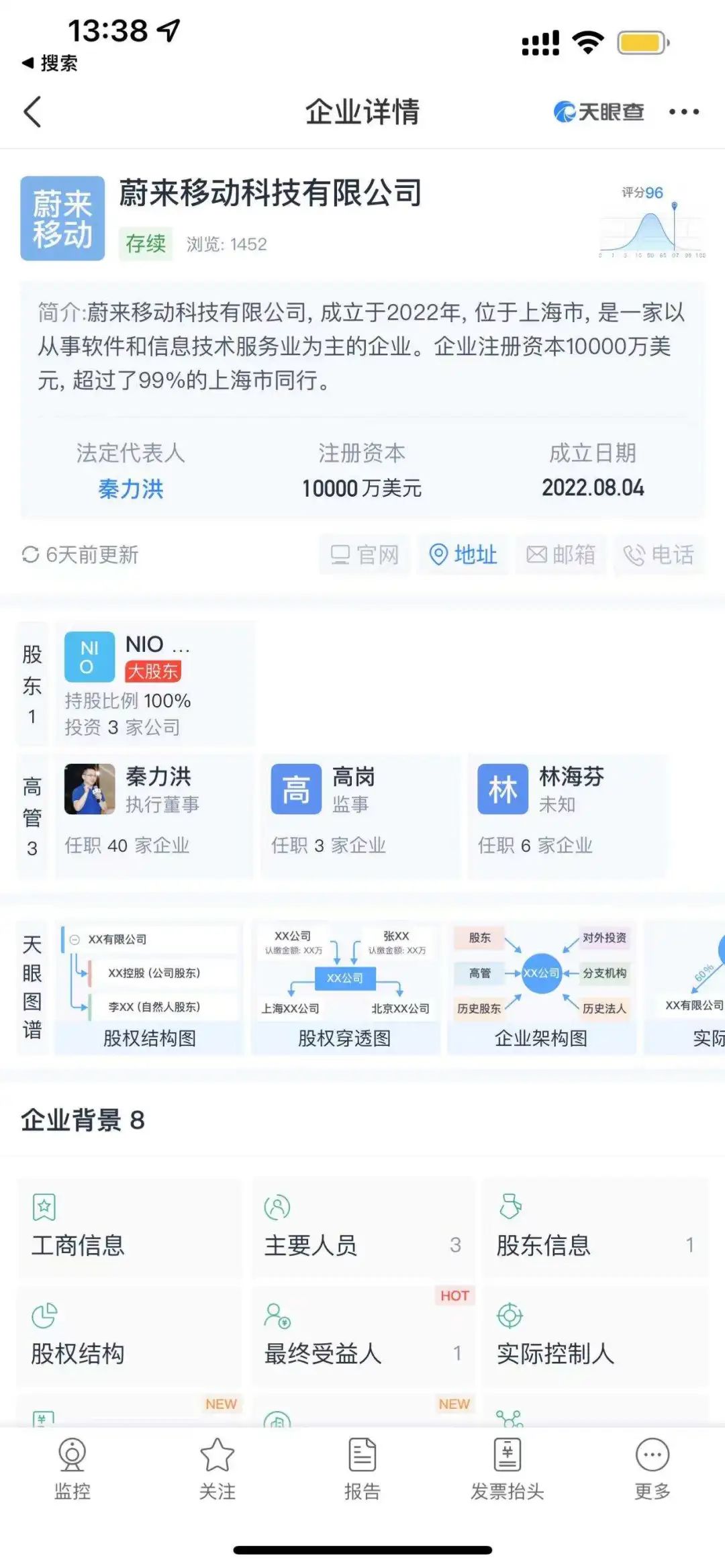Screen dimensions: 725x1568
Task: Open the 股权穿透图 diagram card
Action: [345, 988]
